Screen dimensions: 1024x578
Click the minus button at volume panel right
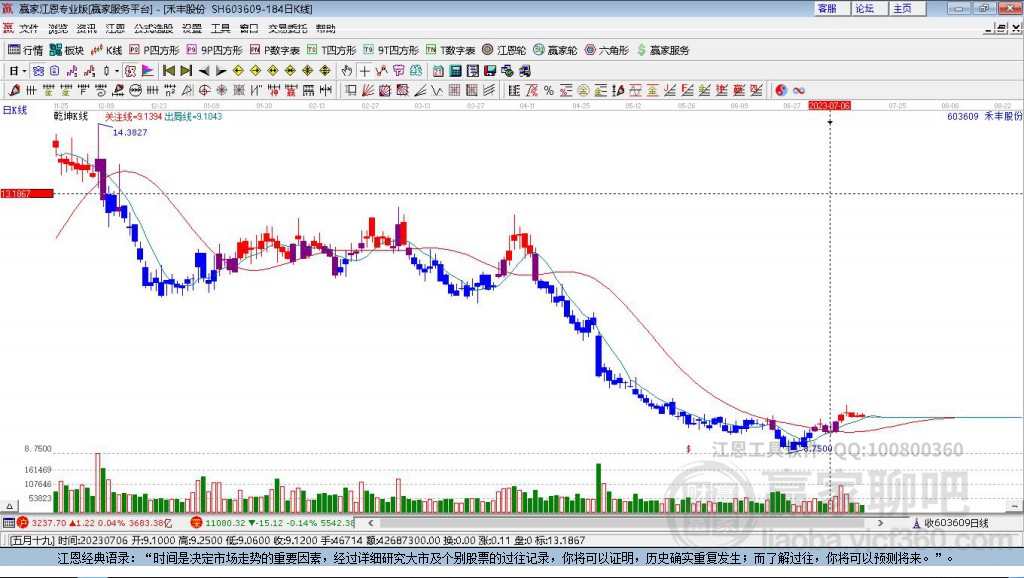[1014, 506]
